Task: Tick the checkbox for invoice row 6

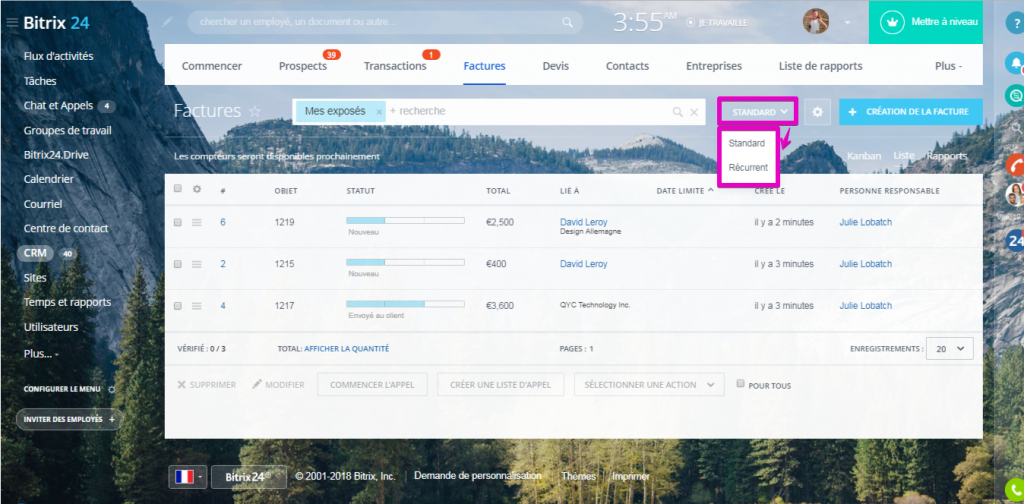Action: click(178, 223)
